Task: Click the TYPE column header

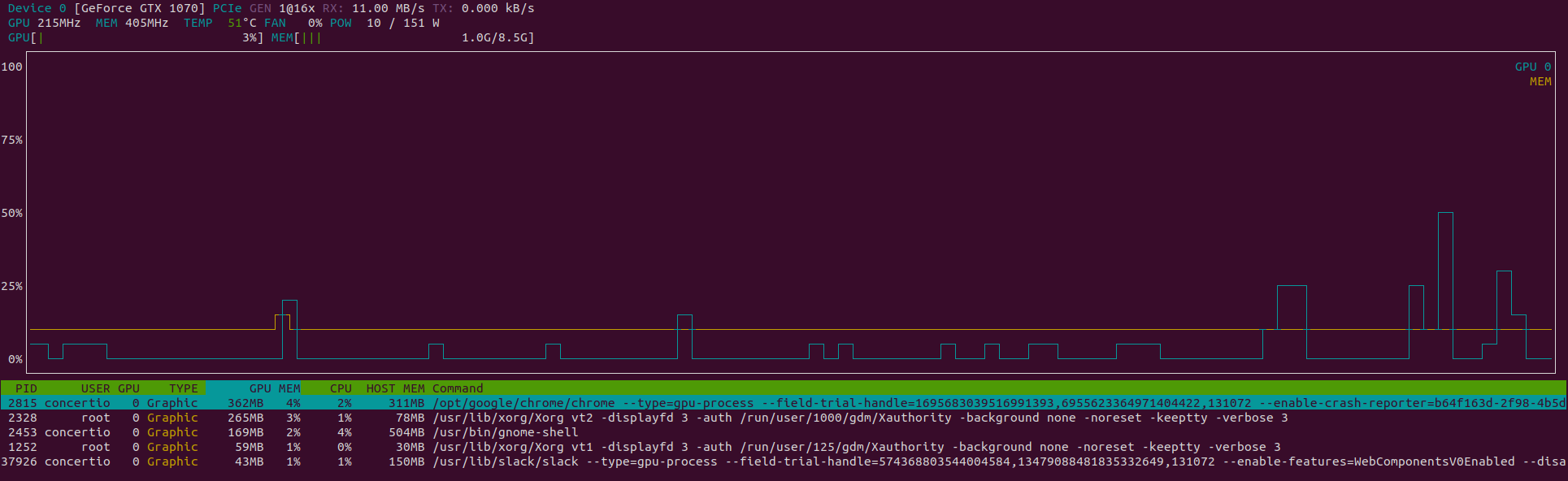Action: tap(183, 388)
